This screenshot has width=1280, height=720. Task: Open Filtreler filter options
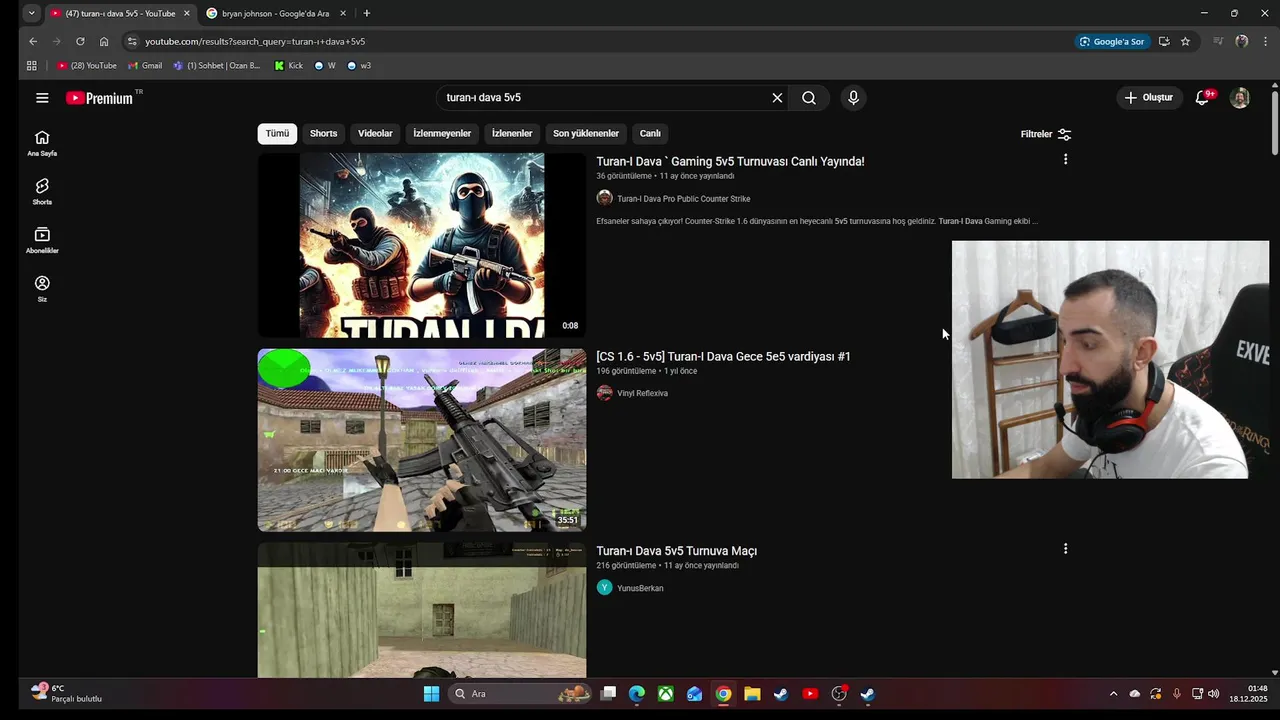tap(1046, 134)
